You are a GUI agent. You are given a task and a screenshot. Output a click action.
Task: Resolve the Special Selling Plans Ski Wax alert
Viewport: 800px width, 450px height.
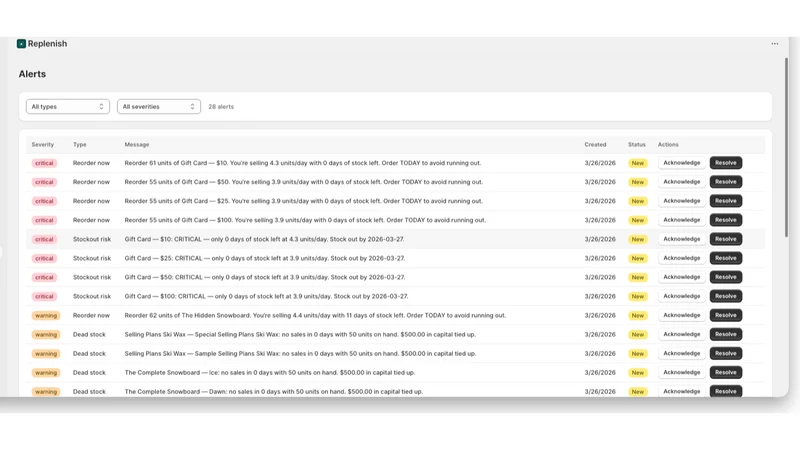[x=726, y=334]
